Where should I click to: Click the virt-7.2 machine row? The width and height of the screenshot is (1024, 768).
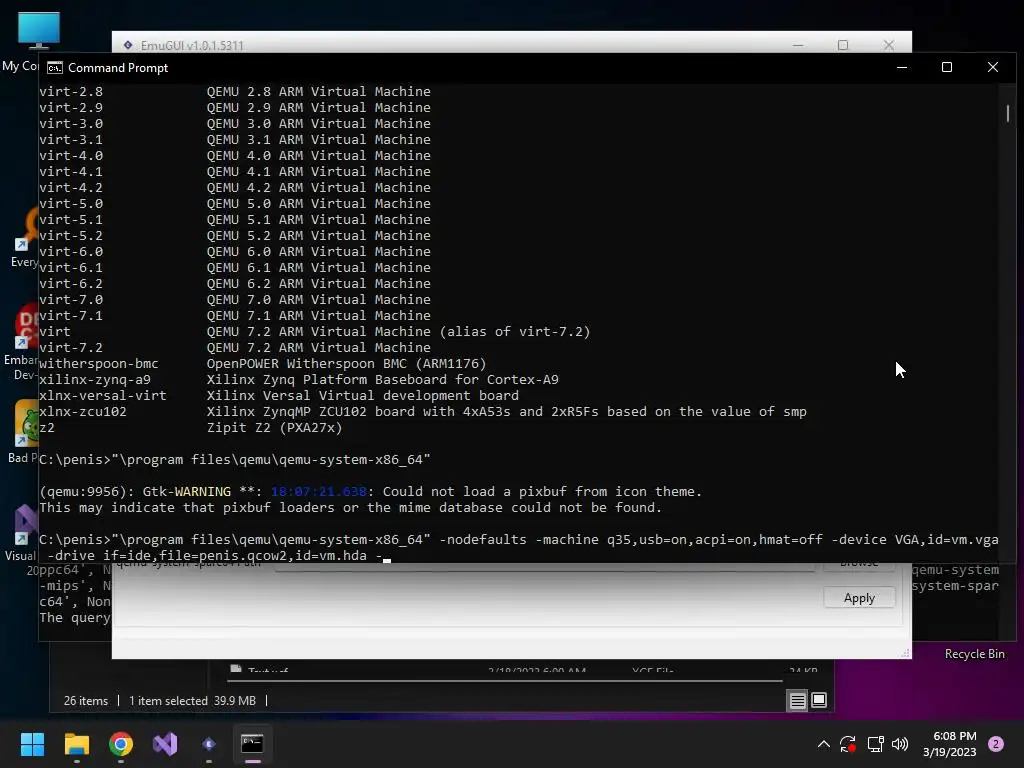234,348
